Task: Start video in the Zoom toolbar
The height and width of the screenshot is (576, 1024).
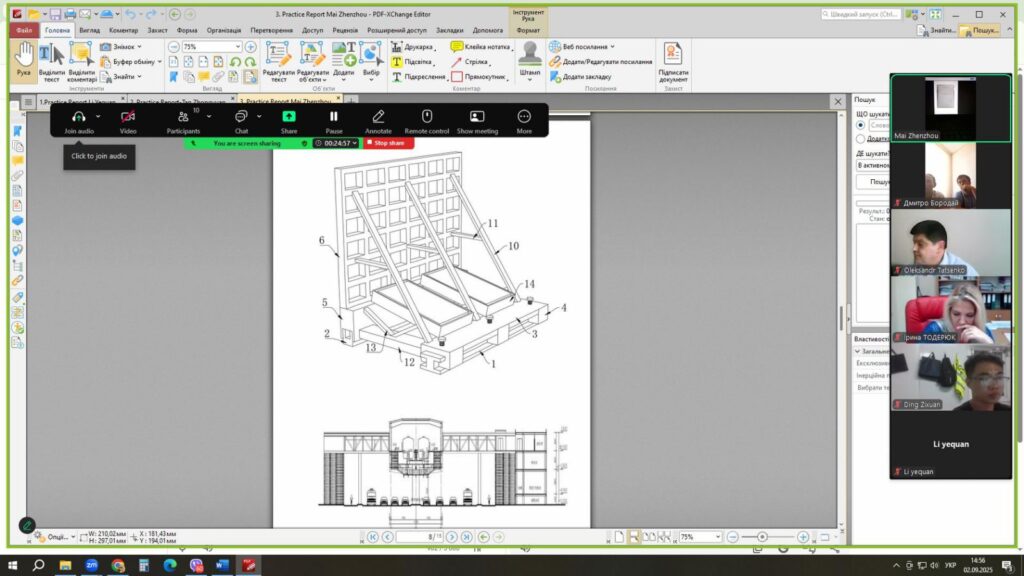Action: pyautogui.click(x=128, y=121)
